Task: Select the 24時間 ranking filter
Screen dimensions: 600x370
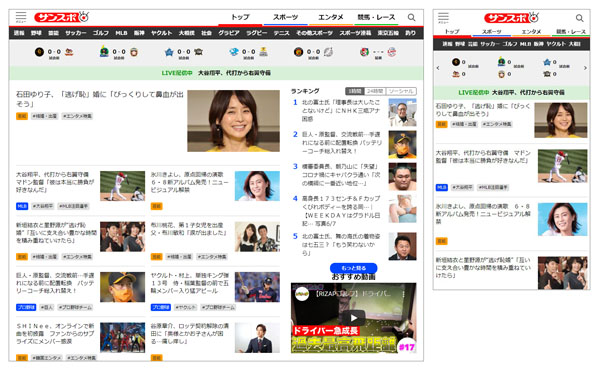Action: (x=375, y=91)
